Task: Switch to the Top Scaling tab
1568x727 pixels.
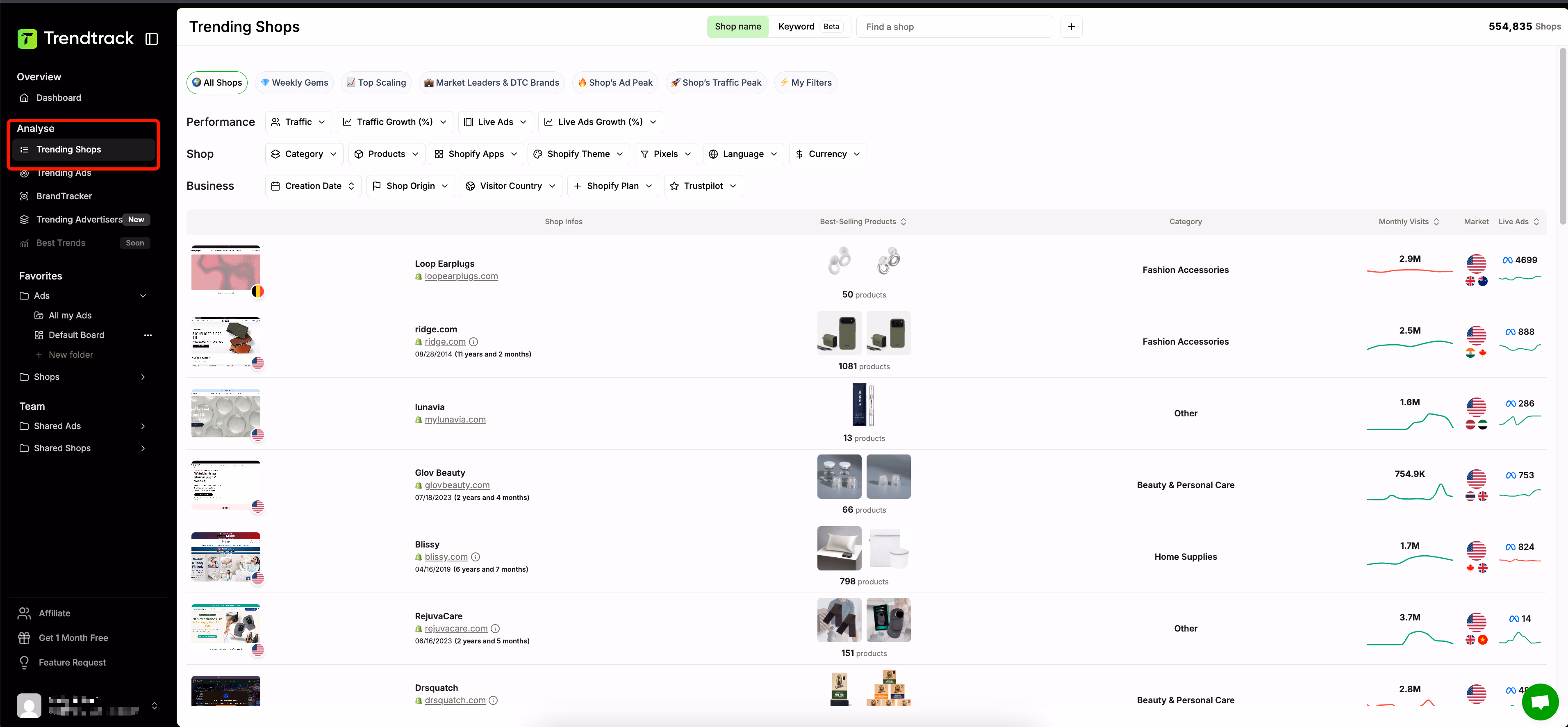Action: coord(376,82)
